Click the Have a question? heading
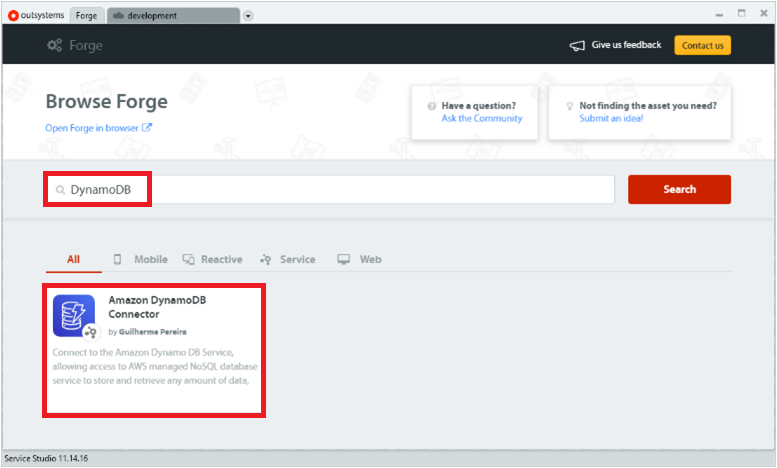Image resolution: width=777 pixels, height=468 pixels. 479,106
